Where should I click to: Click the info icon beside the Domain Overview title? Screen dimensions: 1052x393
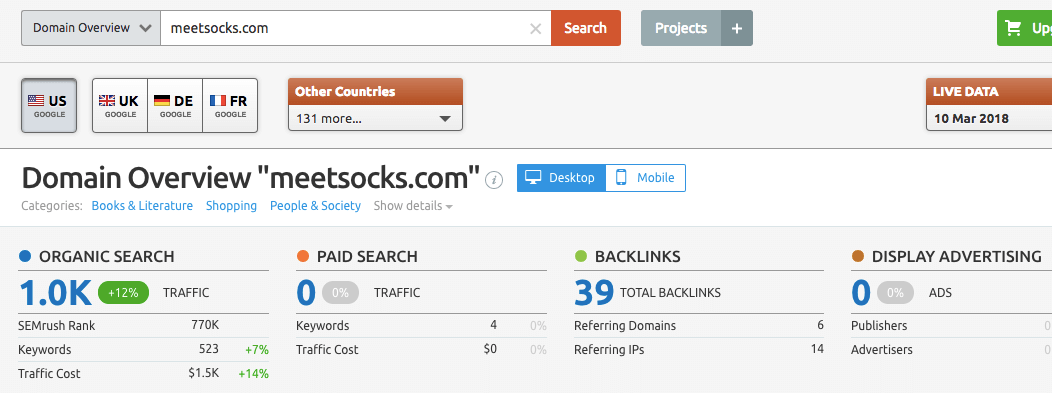click(494, 179)
